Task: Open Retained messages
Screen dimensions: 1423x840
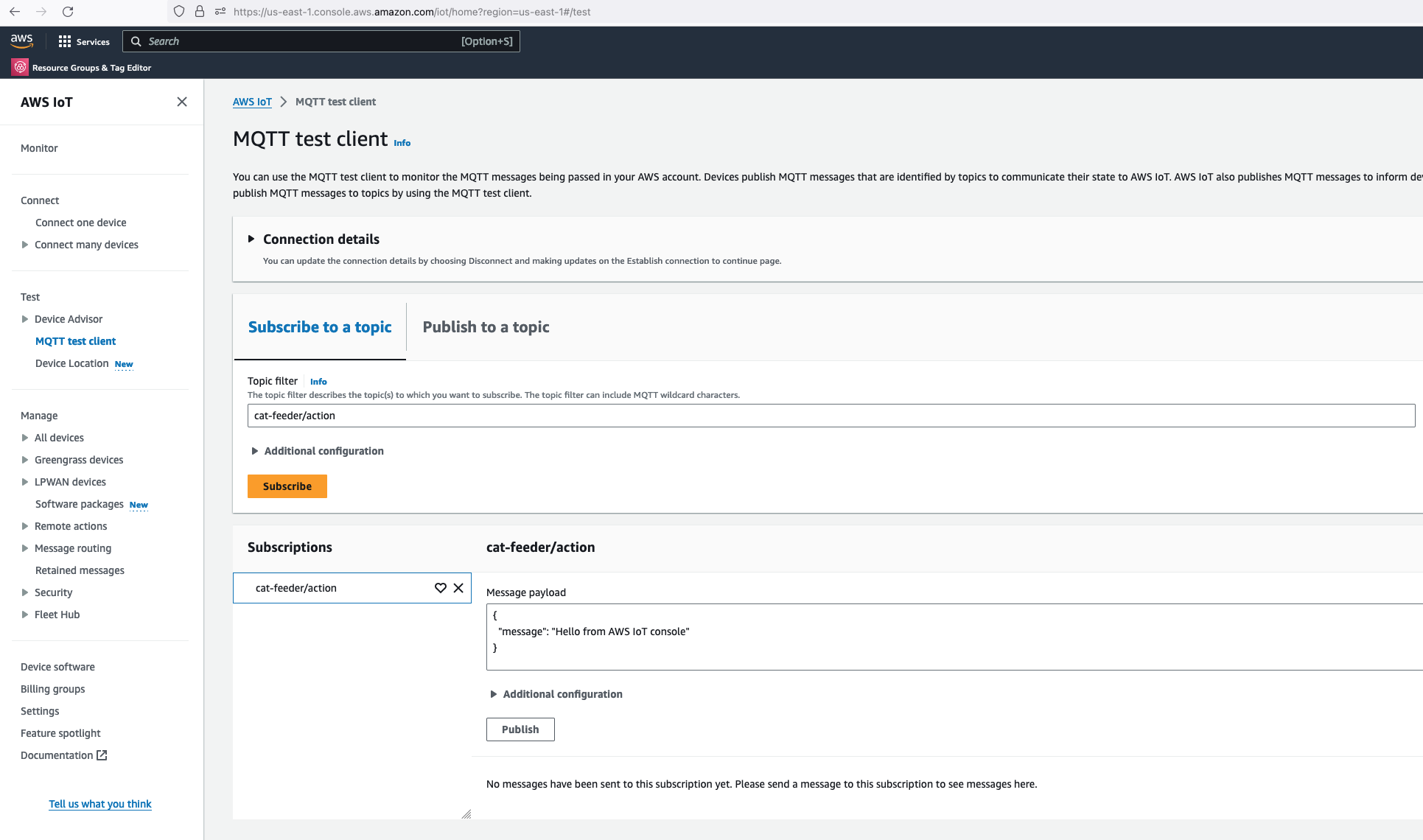Action: tap(80, 570)
